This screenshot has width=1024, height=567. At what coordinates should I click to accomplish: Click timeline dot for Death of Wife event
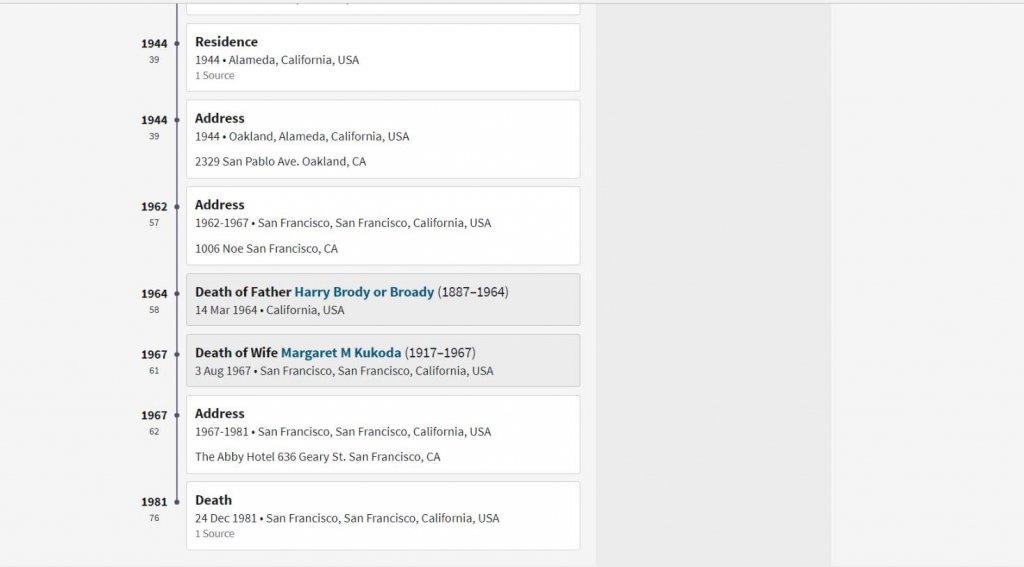pyautogui.click(x=177, y=355)
